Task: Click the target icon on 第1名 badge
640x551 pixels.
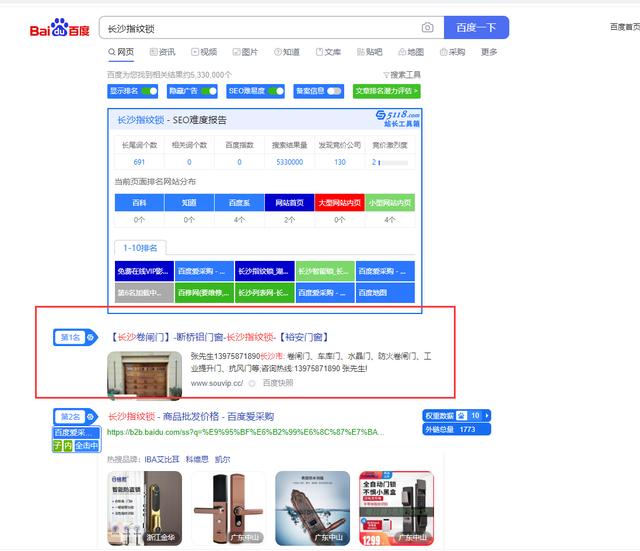Action: 91,337
